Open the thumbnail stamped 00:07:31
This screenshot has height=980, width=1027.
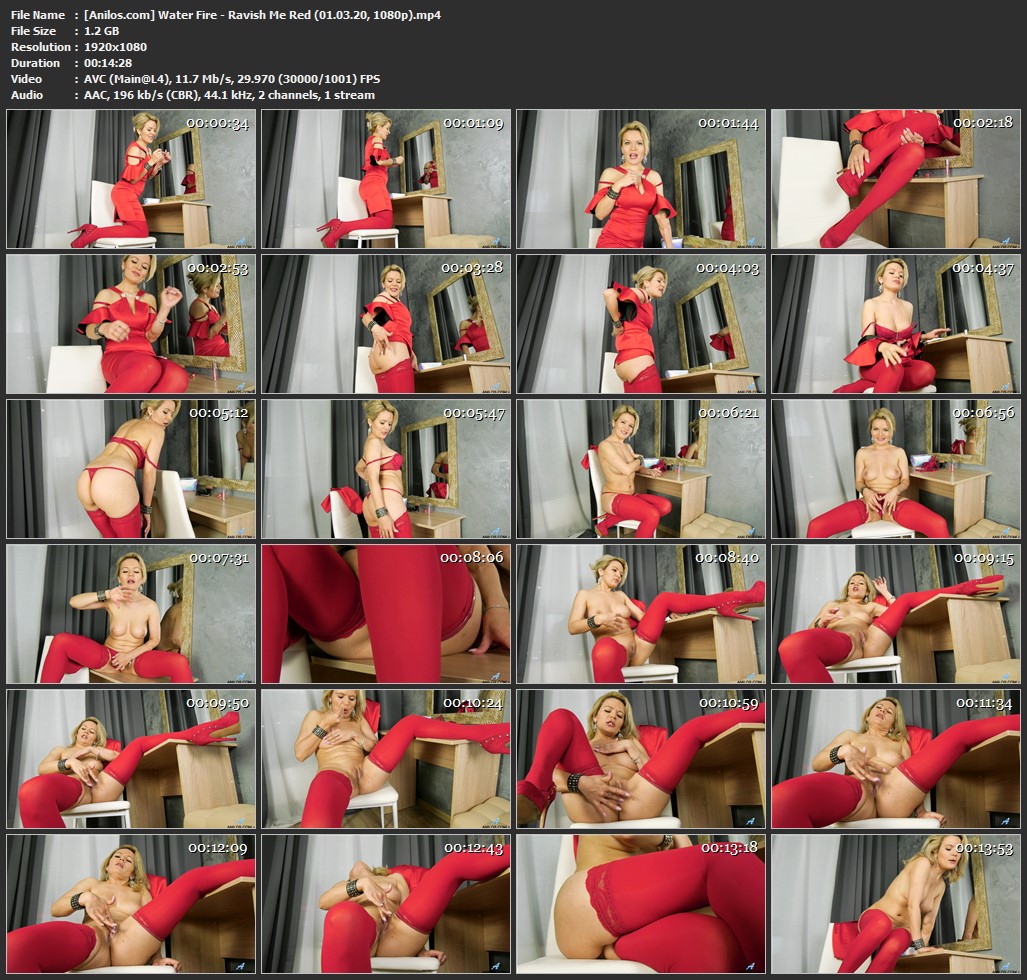coord(131,614)
